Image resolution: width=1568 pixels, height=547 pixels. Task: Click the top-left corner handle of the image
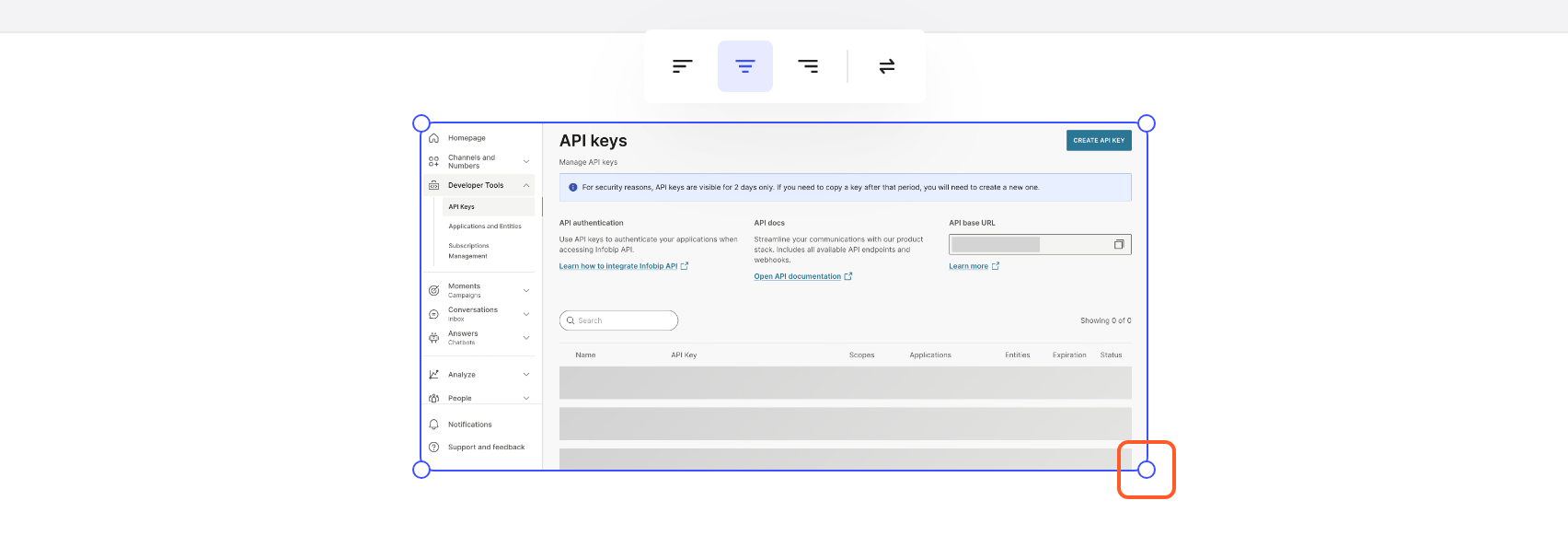click(x=421, y=123)
